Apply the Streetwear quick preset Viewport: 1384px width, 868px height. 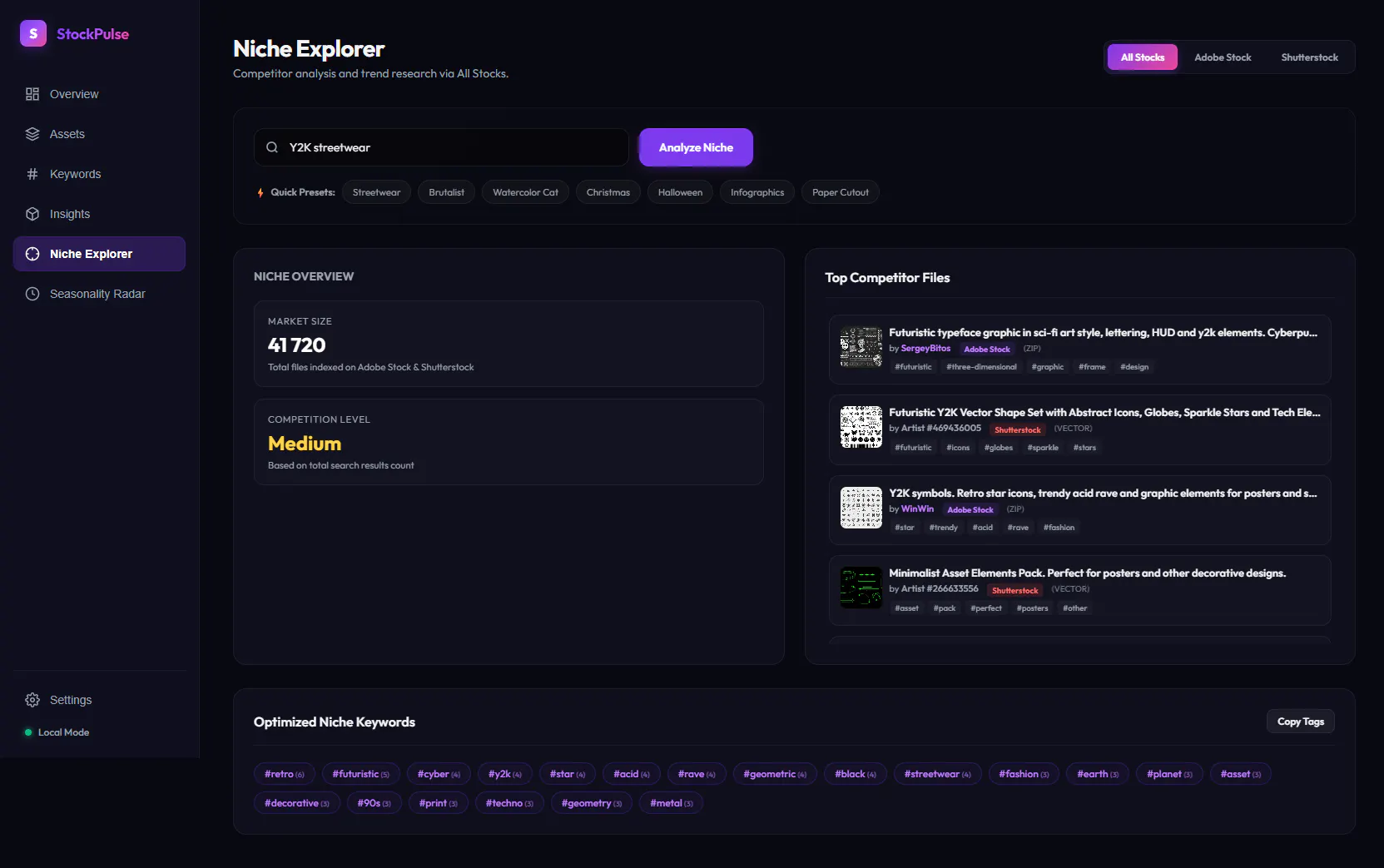pyautogui.click(x=376, y=192)
